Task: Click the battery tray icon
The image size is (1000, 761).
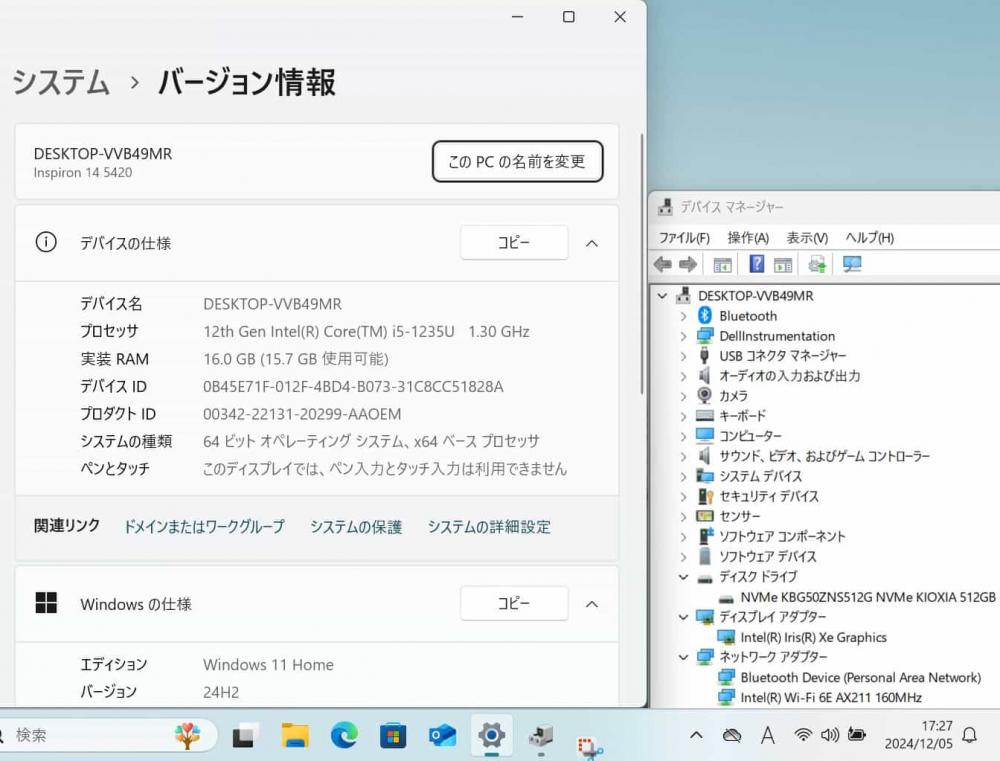Action: click(857, 735)
